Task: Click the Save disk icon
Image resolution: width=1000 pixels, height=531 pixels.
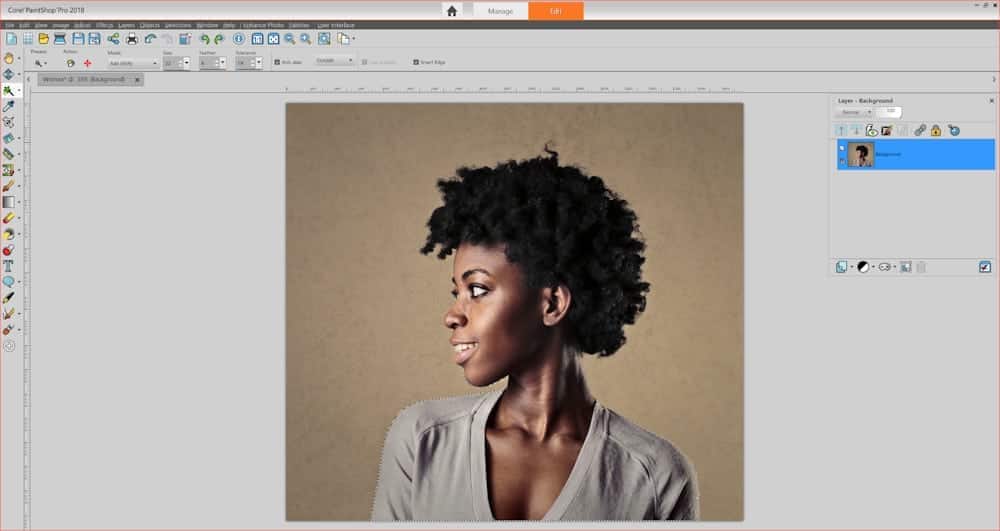Action: pos(77,39)
